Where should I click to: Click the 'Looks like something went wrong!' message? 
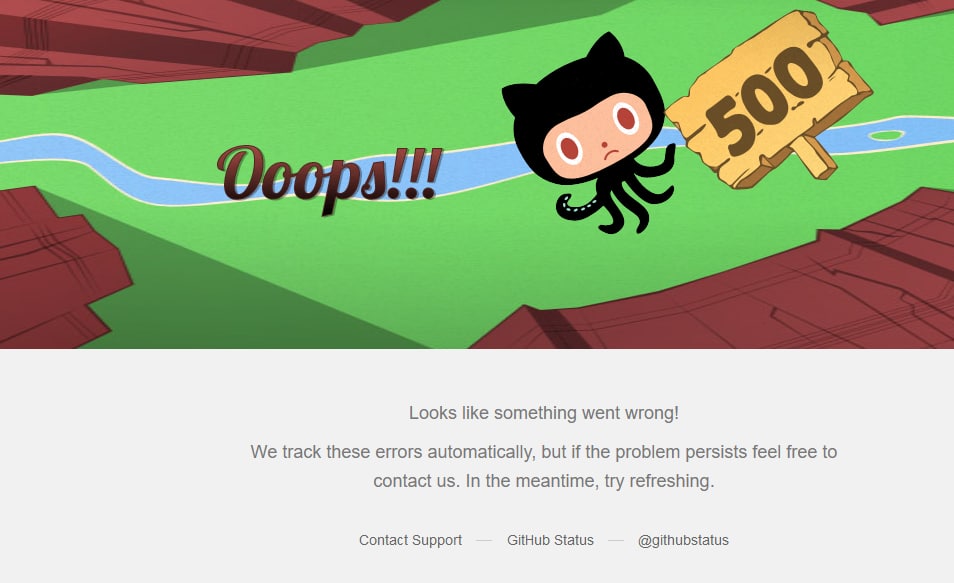[543, 413]
